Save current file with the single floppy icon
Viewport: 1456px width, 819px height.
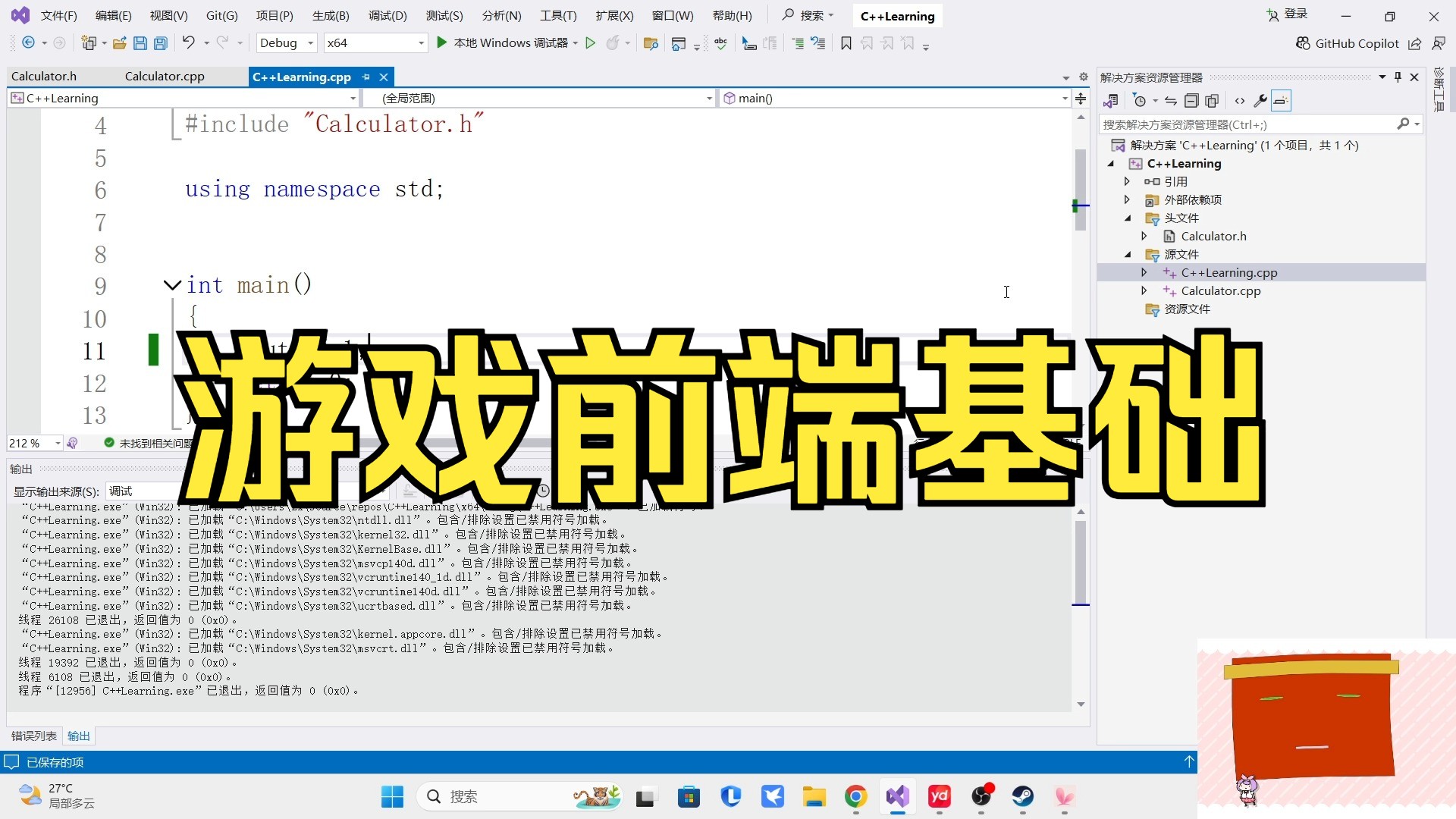(x=140, y=43)
